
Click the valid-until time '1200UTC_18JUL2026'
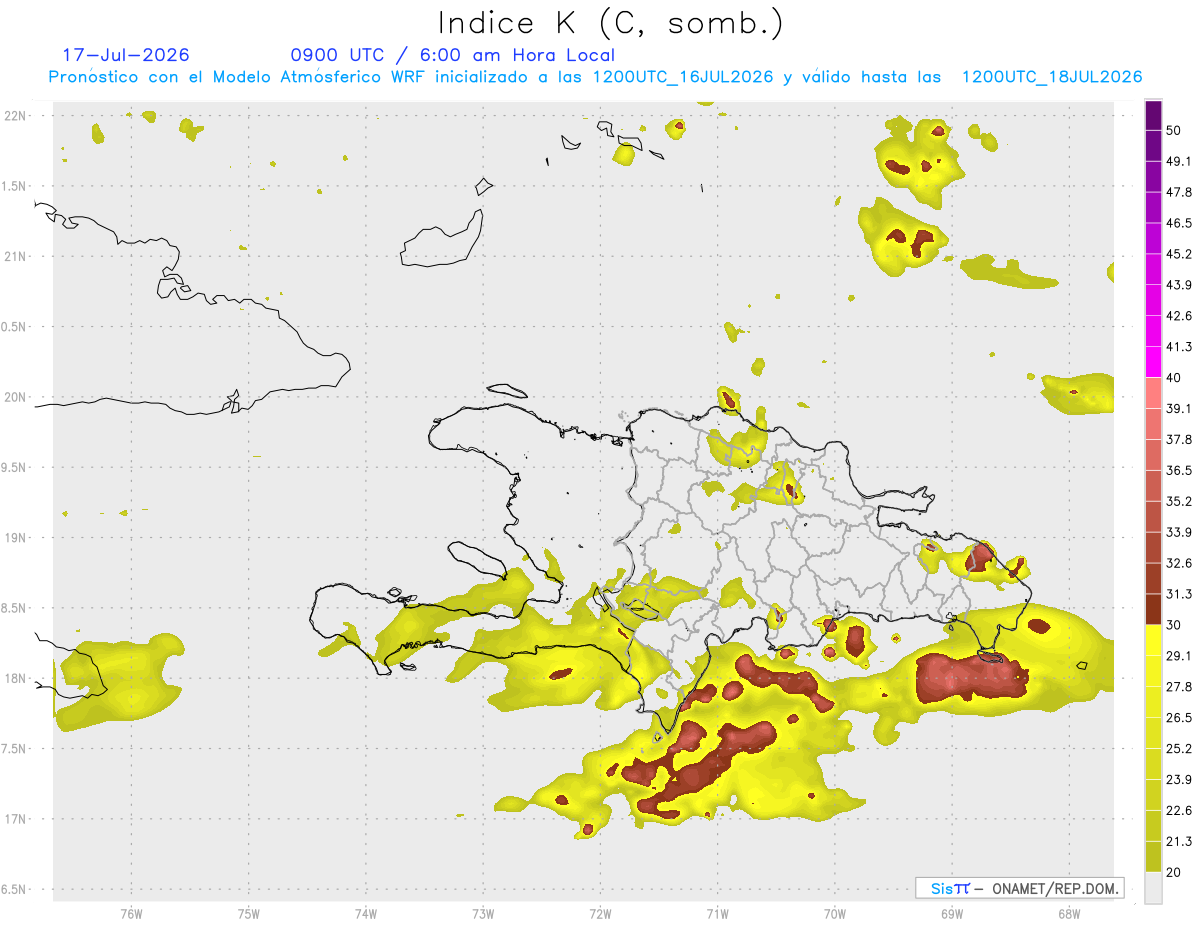1052,77
